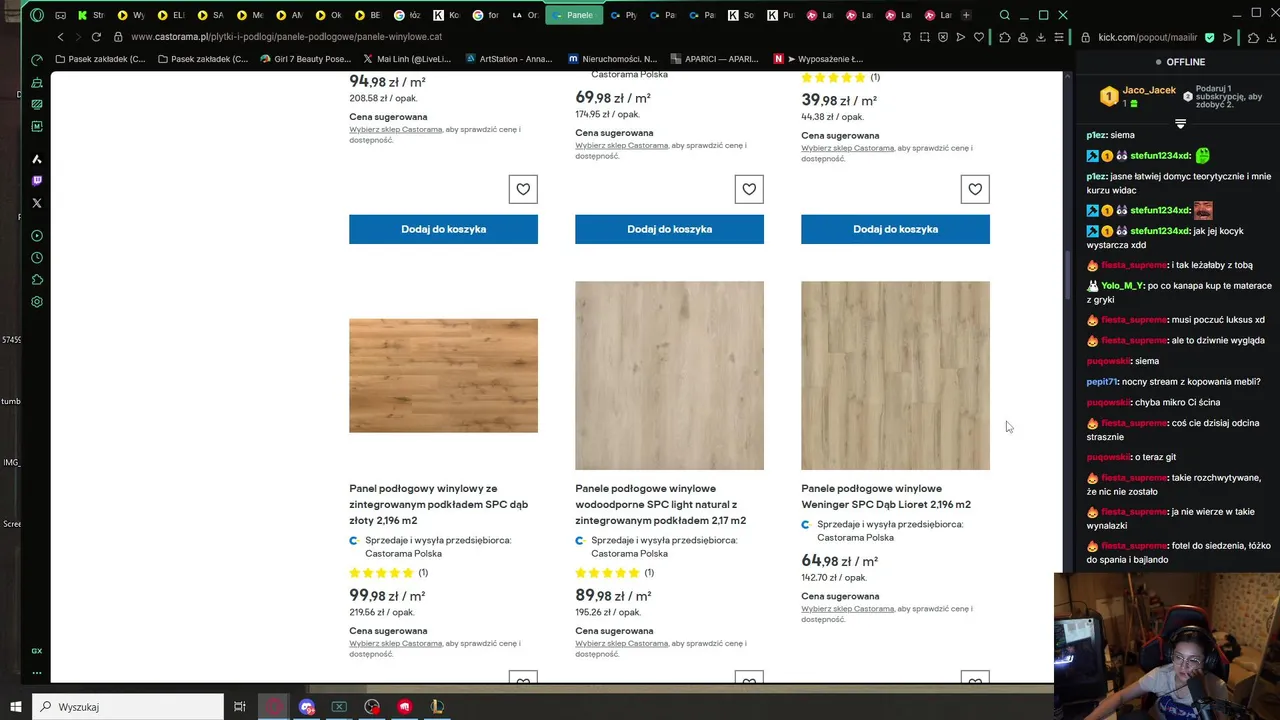This screenshot has height=720, width=1280.
Task: Open Discord from taskbar
Action: [x=307, y=707]
